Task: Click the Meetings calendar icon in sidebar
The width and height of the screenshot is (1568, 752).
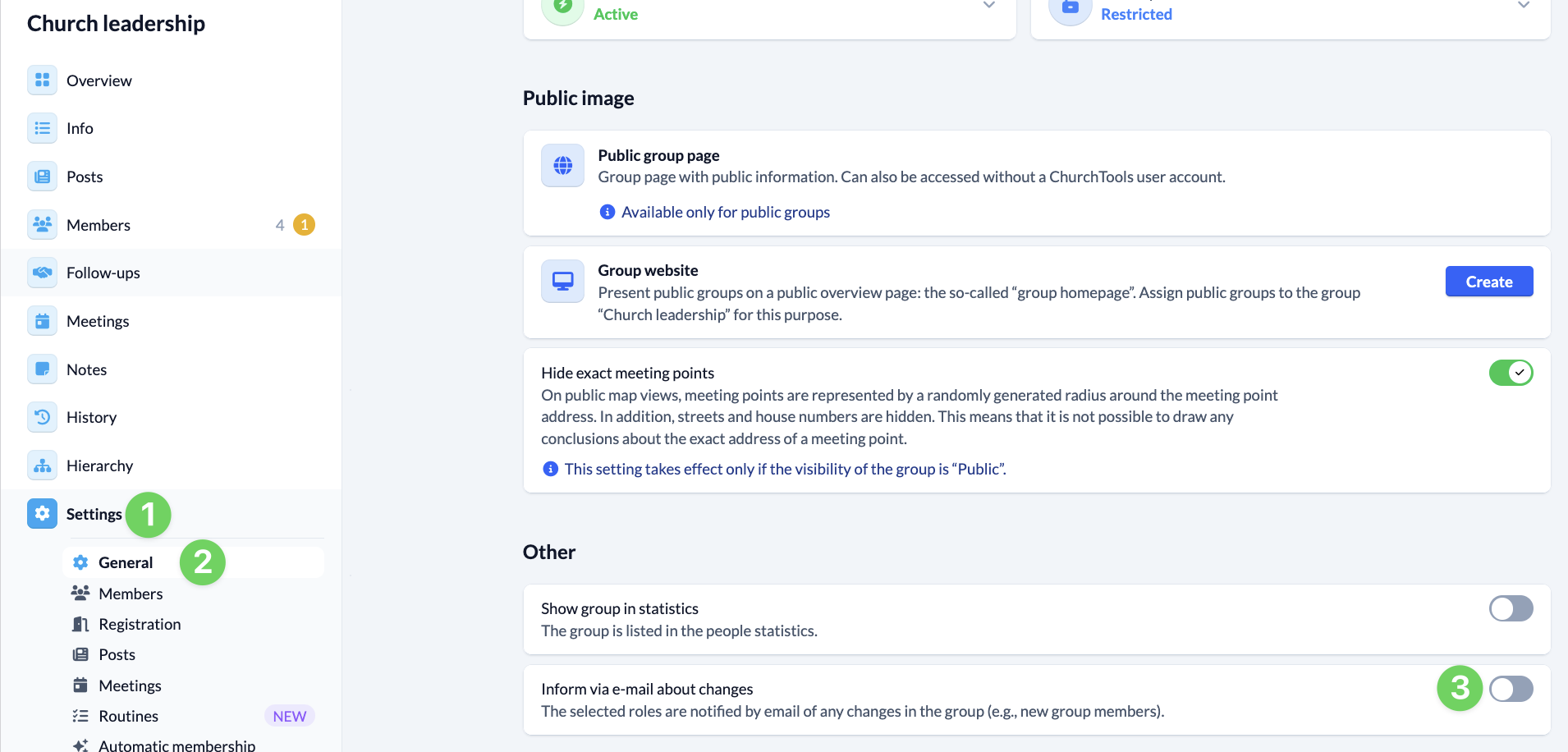Action: [42, 321]
